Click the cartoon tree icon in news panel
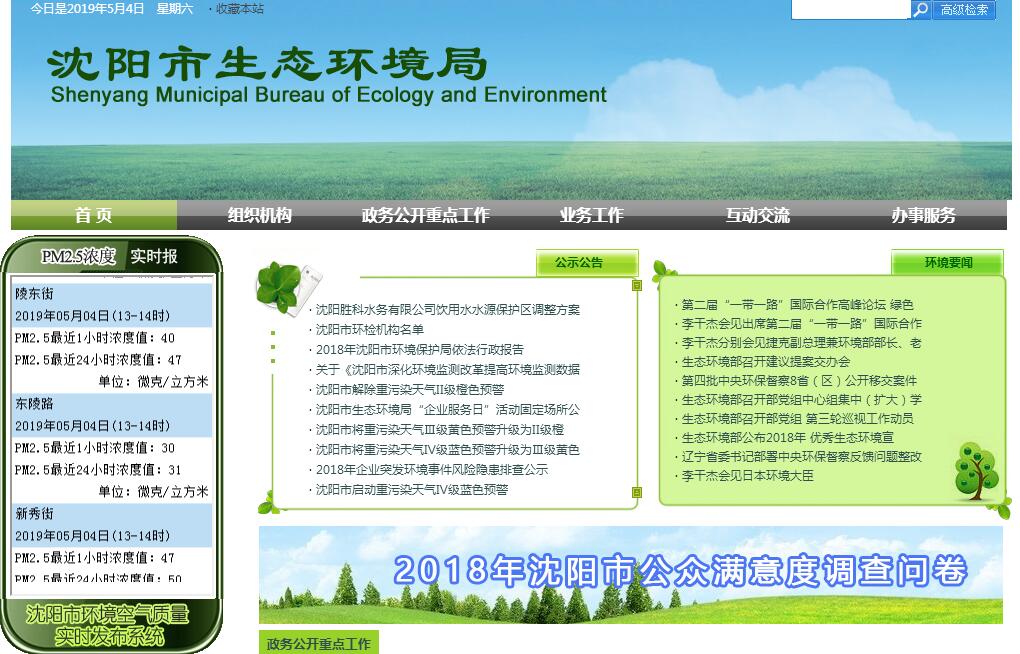Viewport: 1020px width, 654px height. [x=975, y=470]
